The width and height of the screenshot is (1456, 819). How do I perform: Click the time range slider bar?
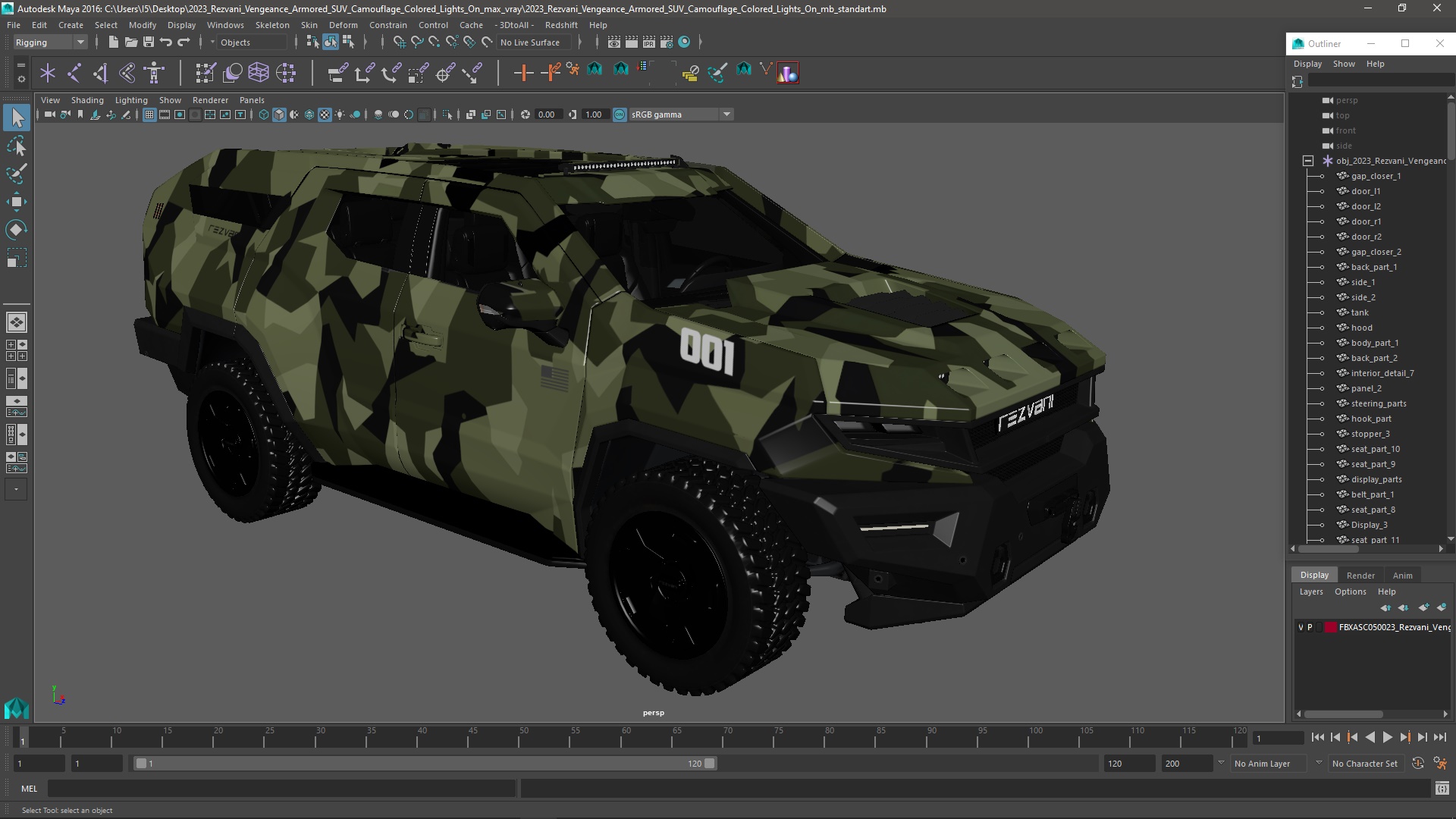[x=425, y=764]
